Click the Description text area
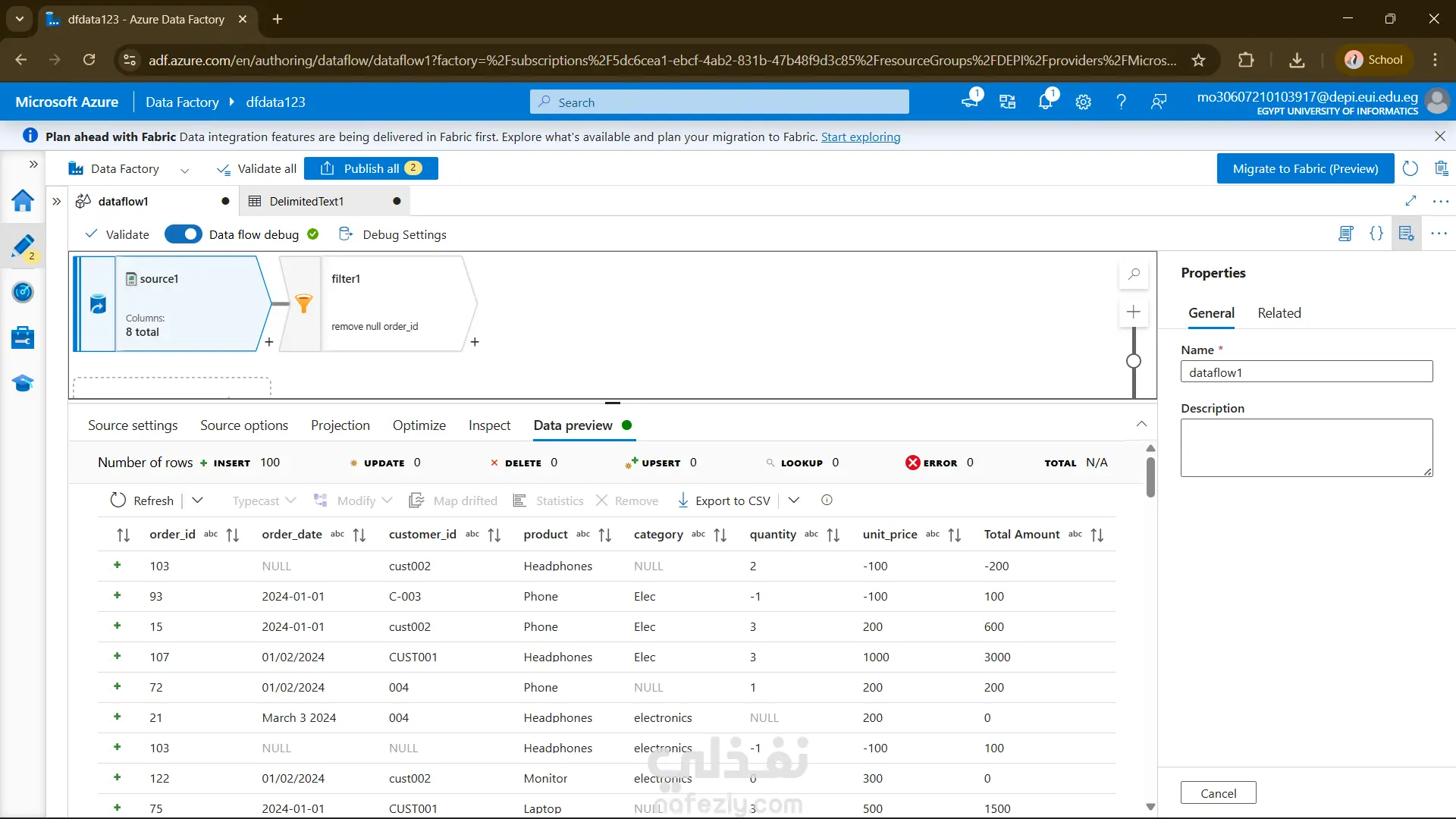The height and width of the screenshot is (819, 1456). tap(1307, 447)
